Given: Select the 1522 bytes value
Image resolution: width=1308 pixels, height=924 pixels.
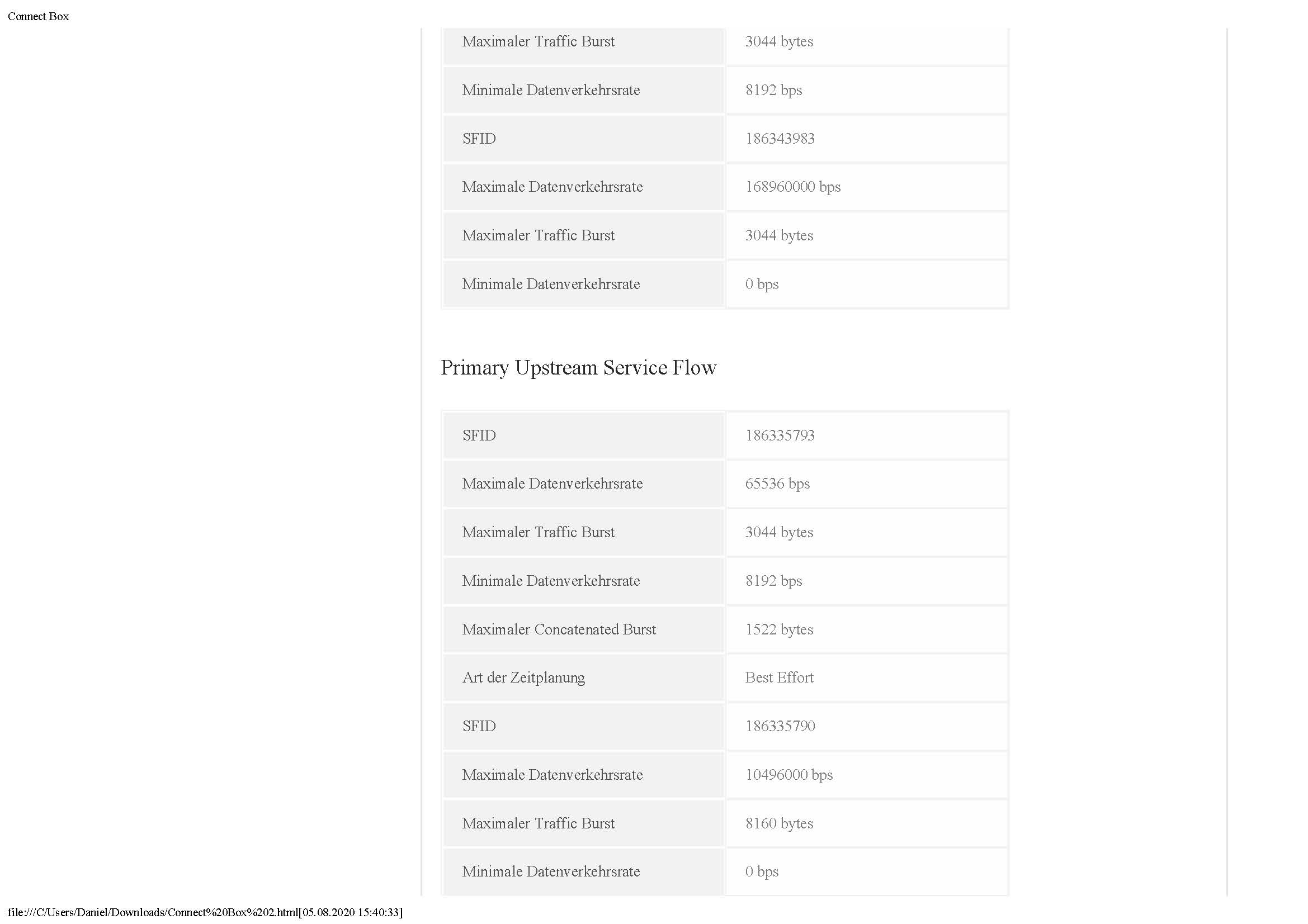Looking at the screenshot, I should click(779, 629).
